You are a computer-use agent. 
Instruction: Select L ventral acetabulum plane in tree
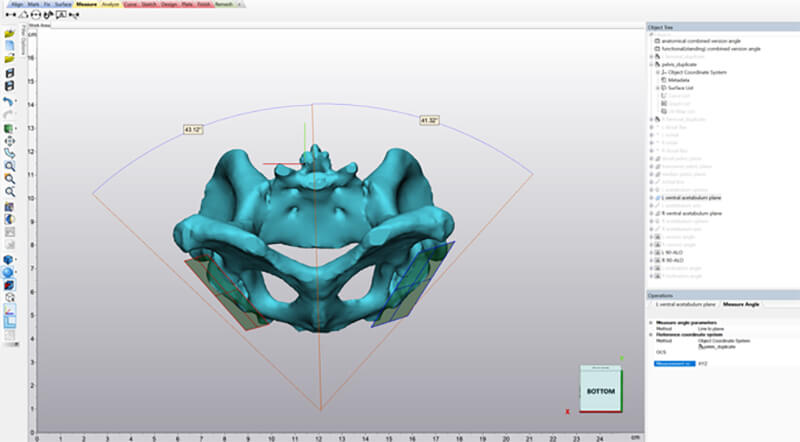pos(693,197)
